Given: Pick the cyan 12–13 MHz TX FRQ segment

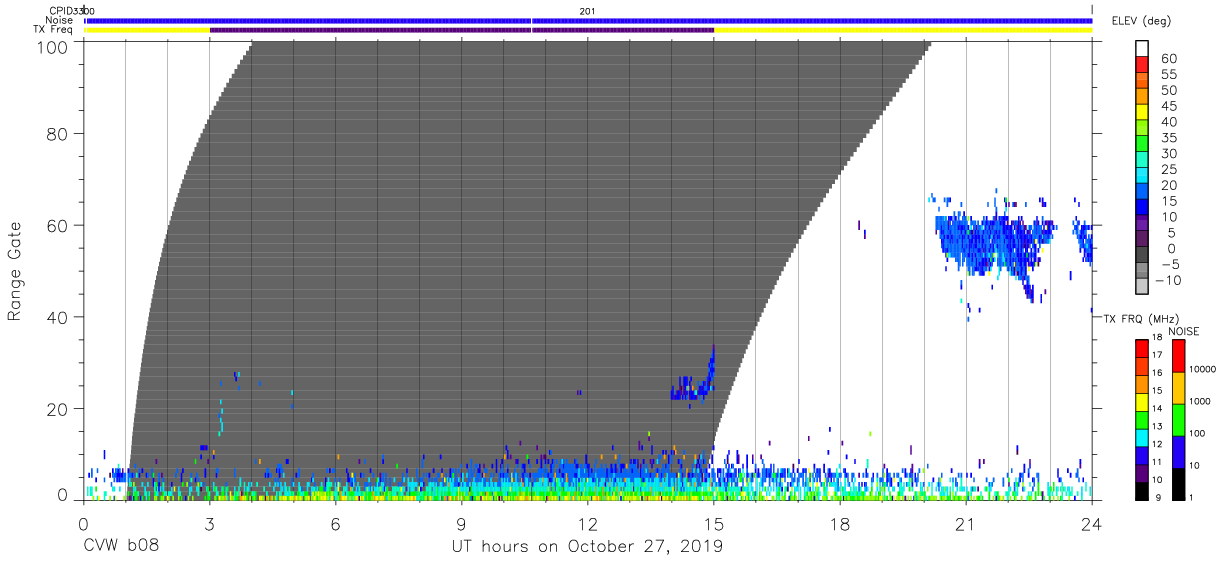Looking at the screenshot, I should tap(1141, 437).
